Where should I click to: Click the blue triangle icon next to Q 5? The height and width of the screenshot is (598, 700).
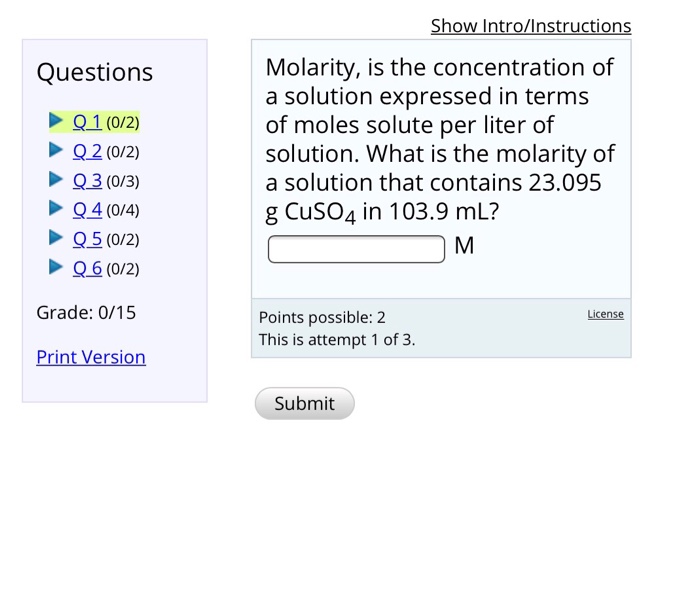coord(56,237)
